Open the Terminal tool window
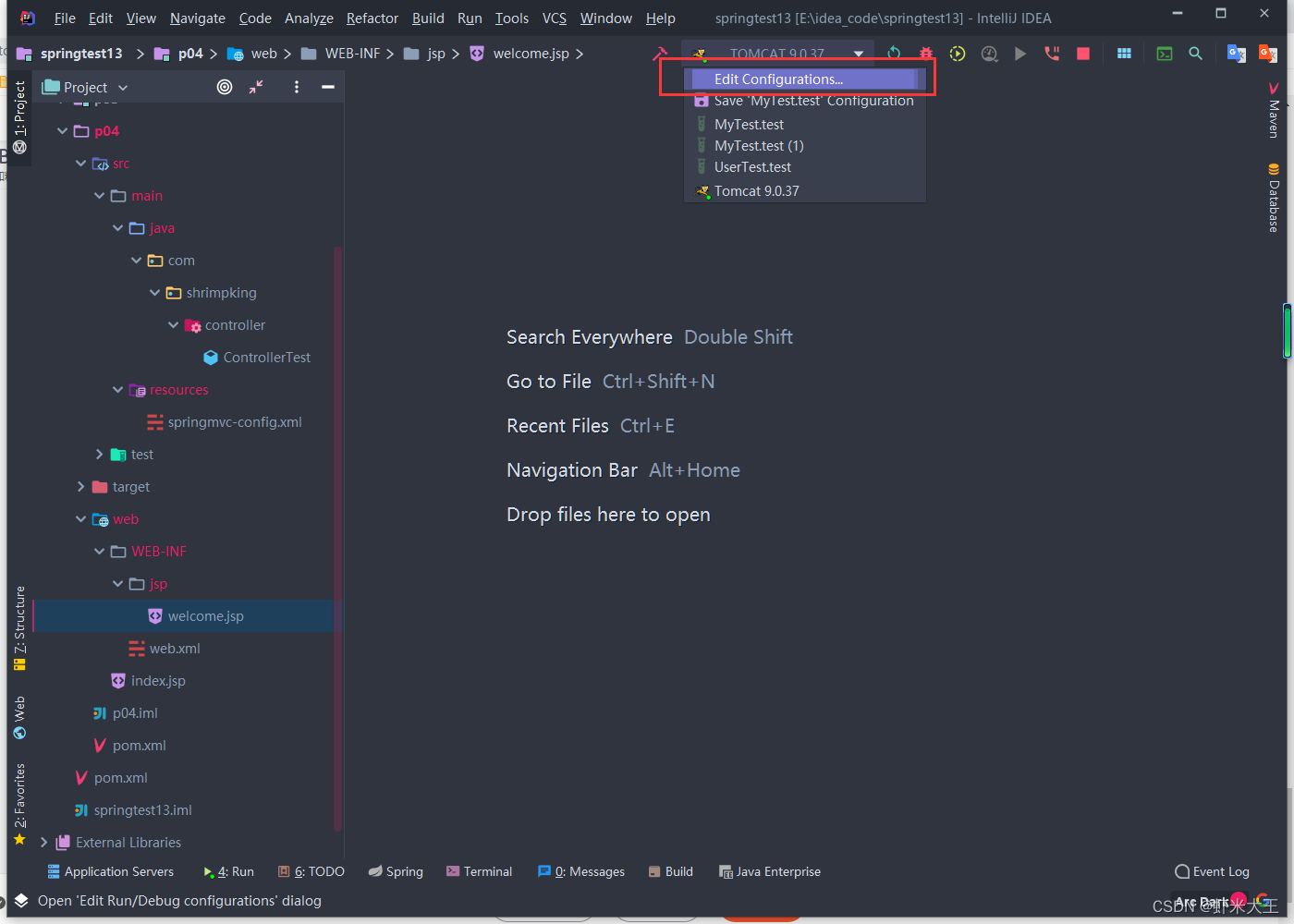 (479, 871)
